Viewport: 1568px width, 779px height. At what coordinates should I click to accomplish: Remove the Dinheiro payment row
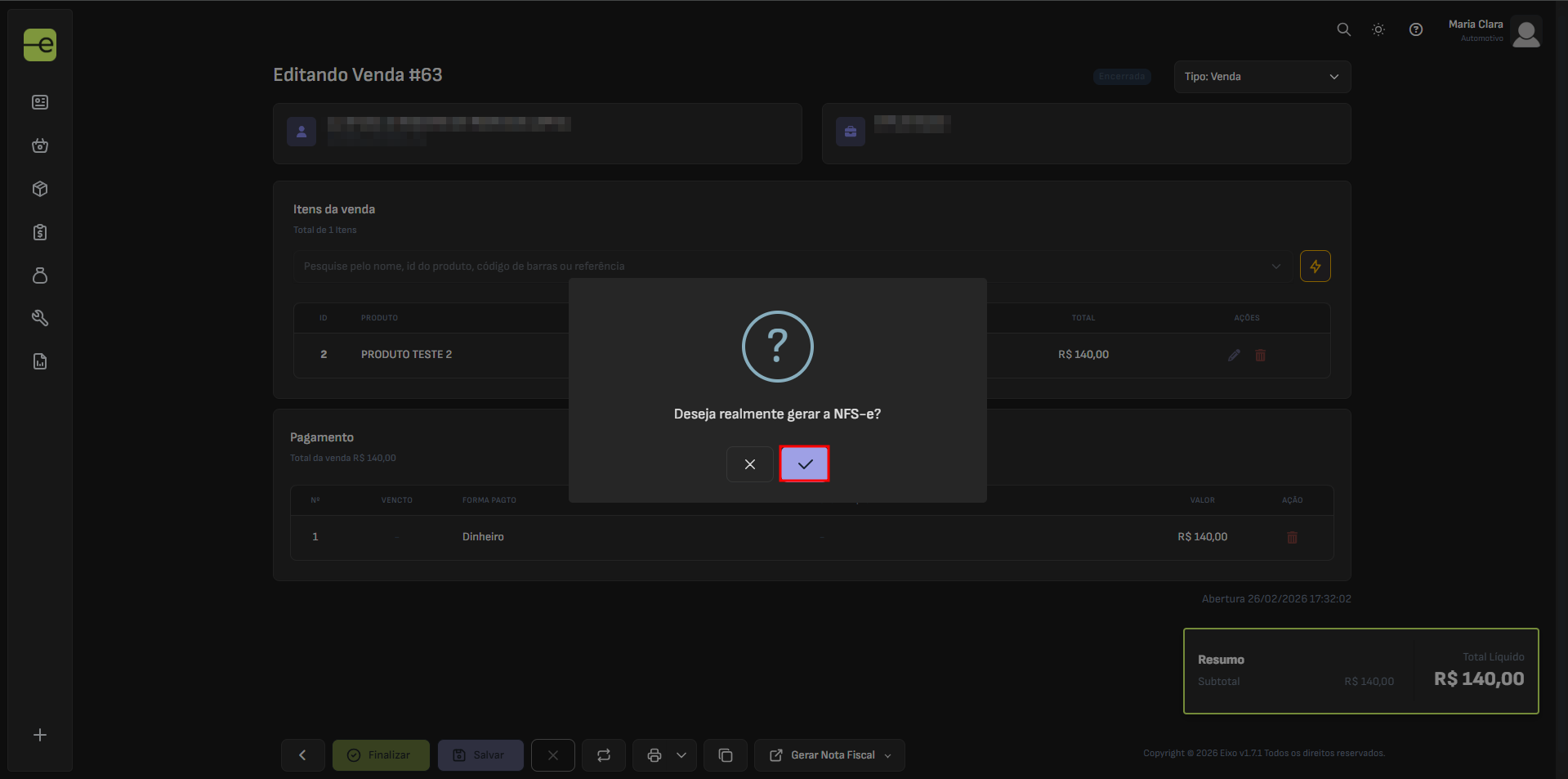click(1292, 537)
